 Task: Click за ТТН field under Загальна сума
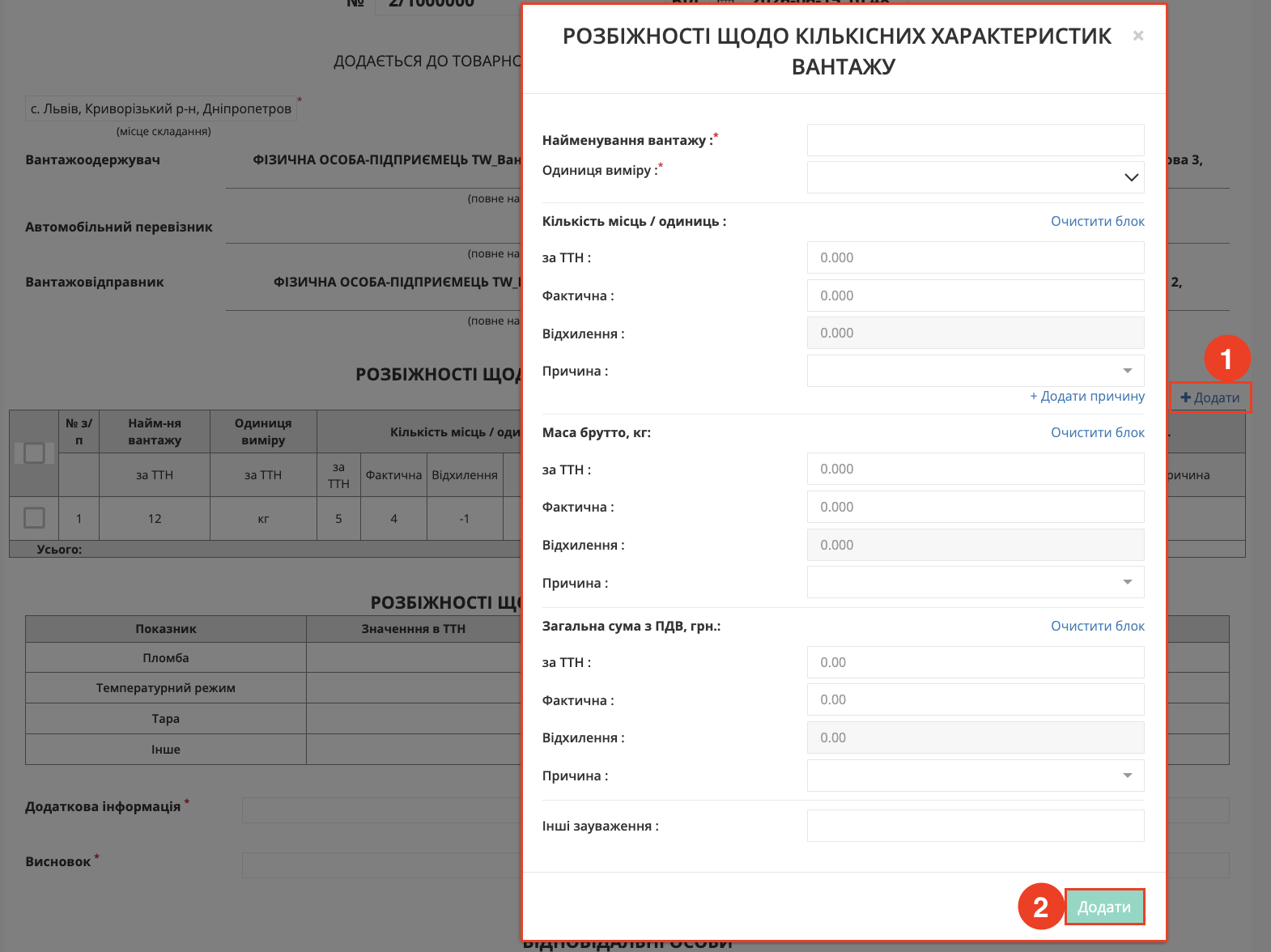point(976,662)
